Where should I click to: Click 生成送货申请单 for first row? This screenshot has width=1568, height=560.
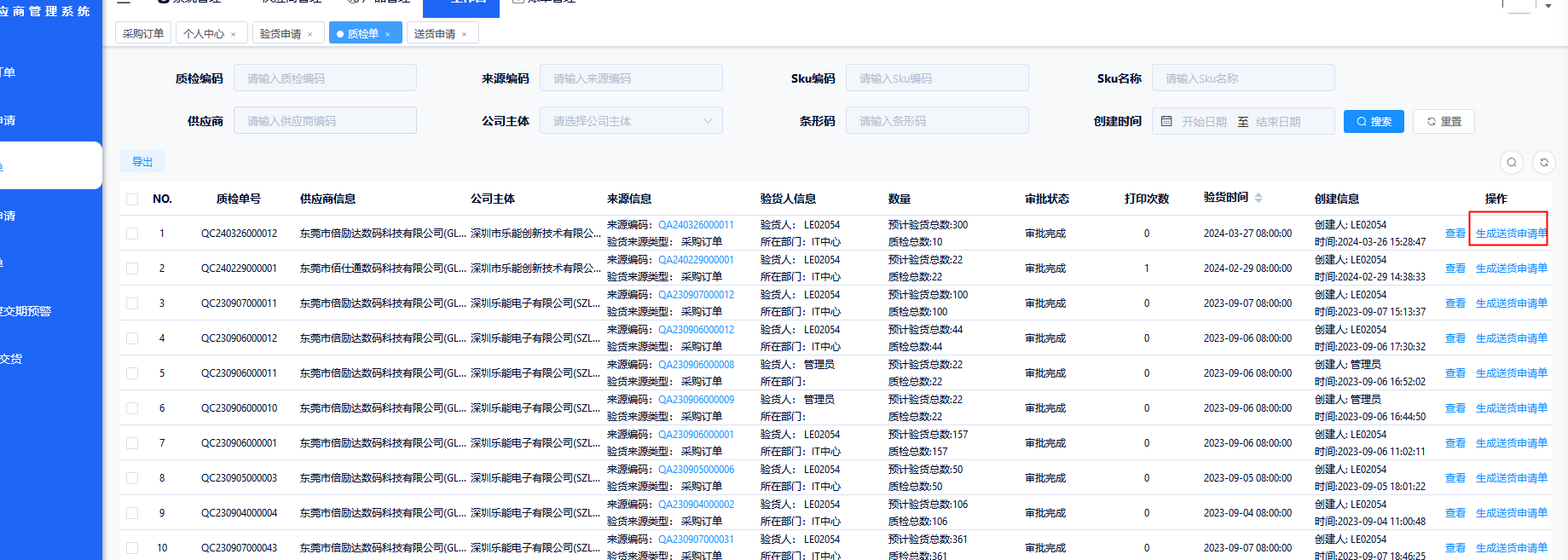click(1511, 234)
